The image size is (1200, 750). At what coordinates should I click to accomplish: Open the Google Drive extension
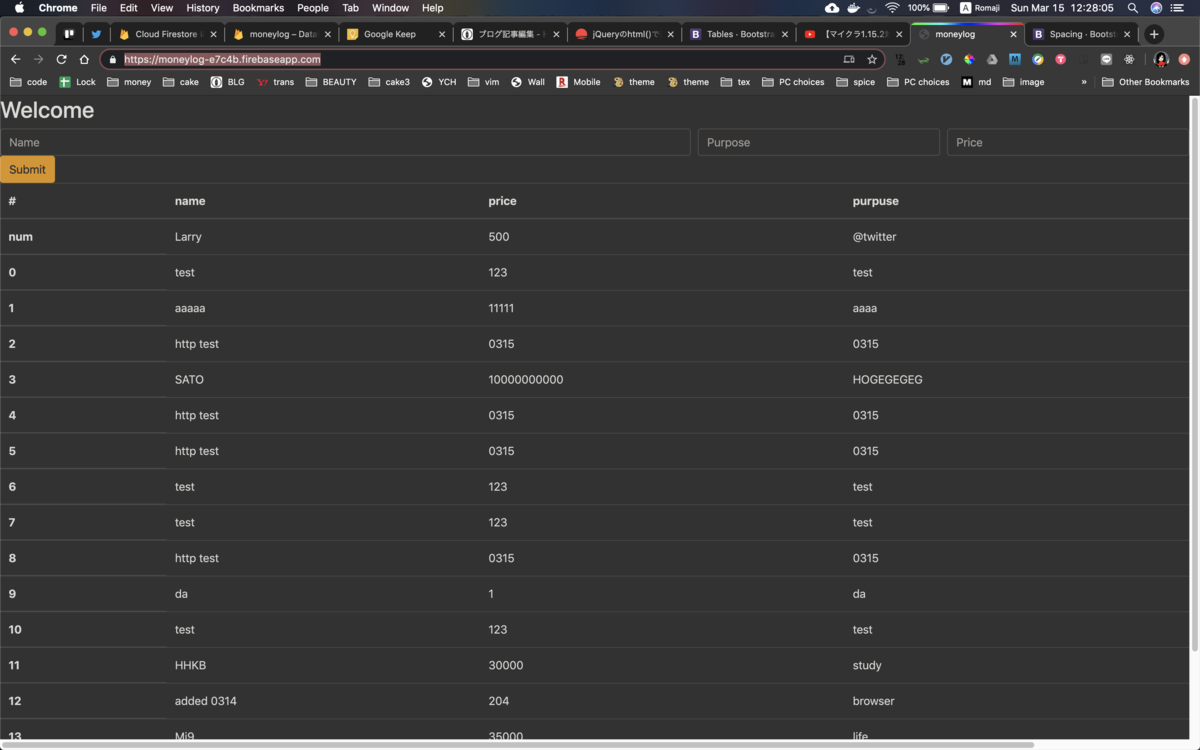pyautogui.click(x=992, y=59)
